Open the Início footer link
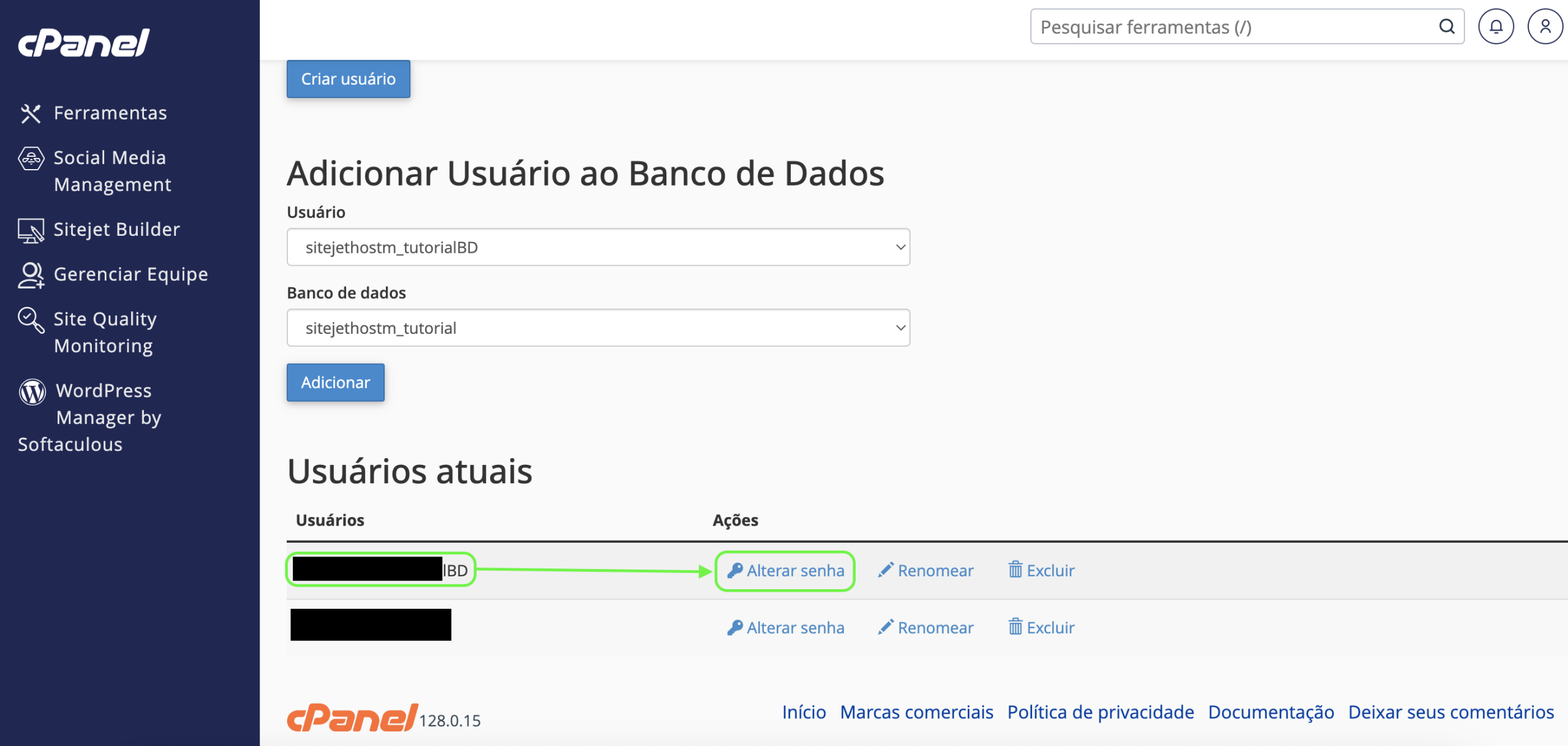1568x746 pixels. tap(804, 712)
